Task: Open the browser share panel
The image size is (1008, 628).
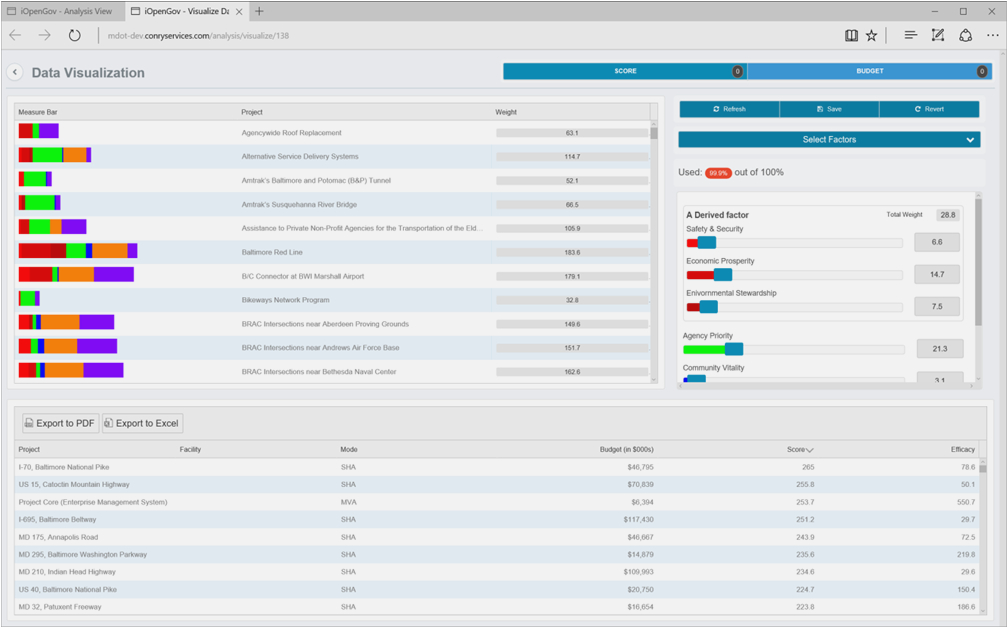Action: [x=966, y=35]
